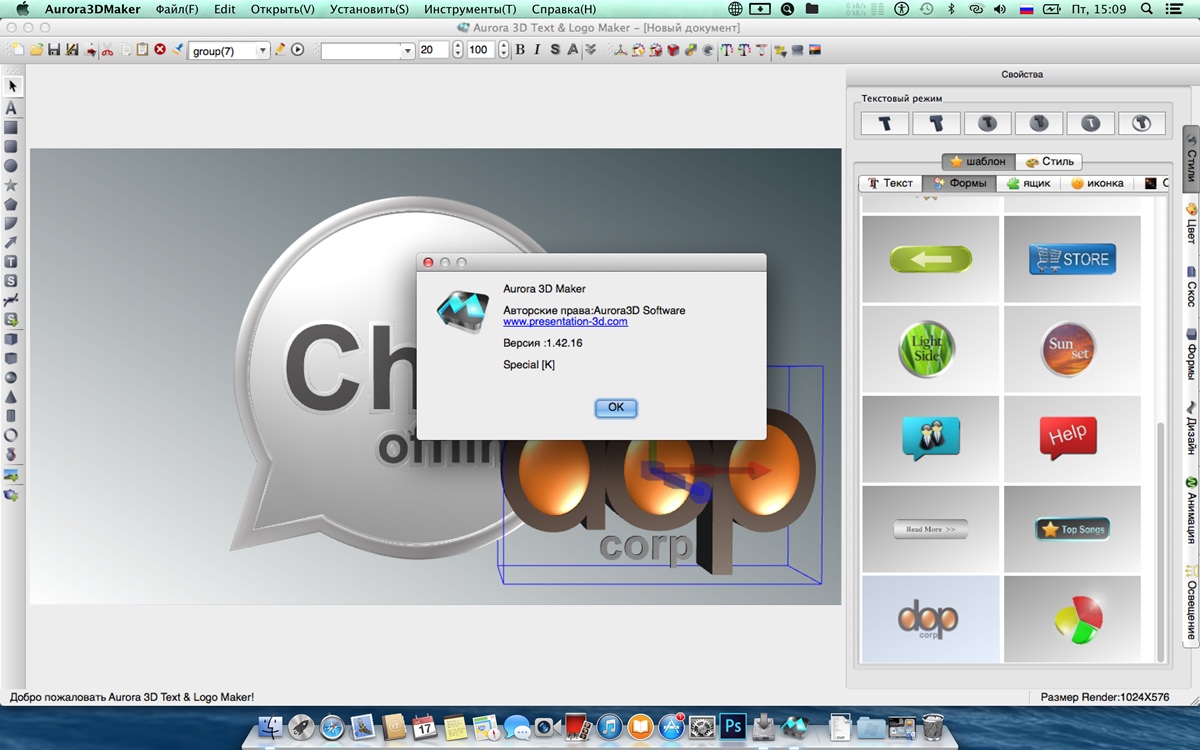Screen dimensions: 1200x750
Task: Click OK in the about dialog
Action: [616, 407]
